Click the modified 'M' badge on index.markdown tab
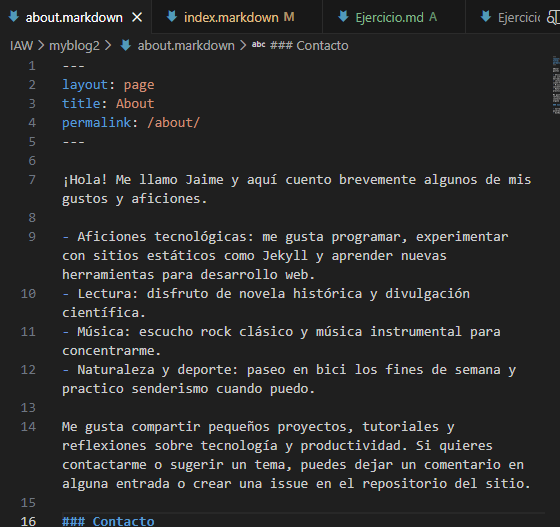This screenshot has height=527, width=560. tap(289, 17)
